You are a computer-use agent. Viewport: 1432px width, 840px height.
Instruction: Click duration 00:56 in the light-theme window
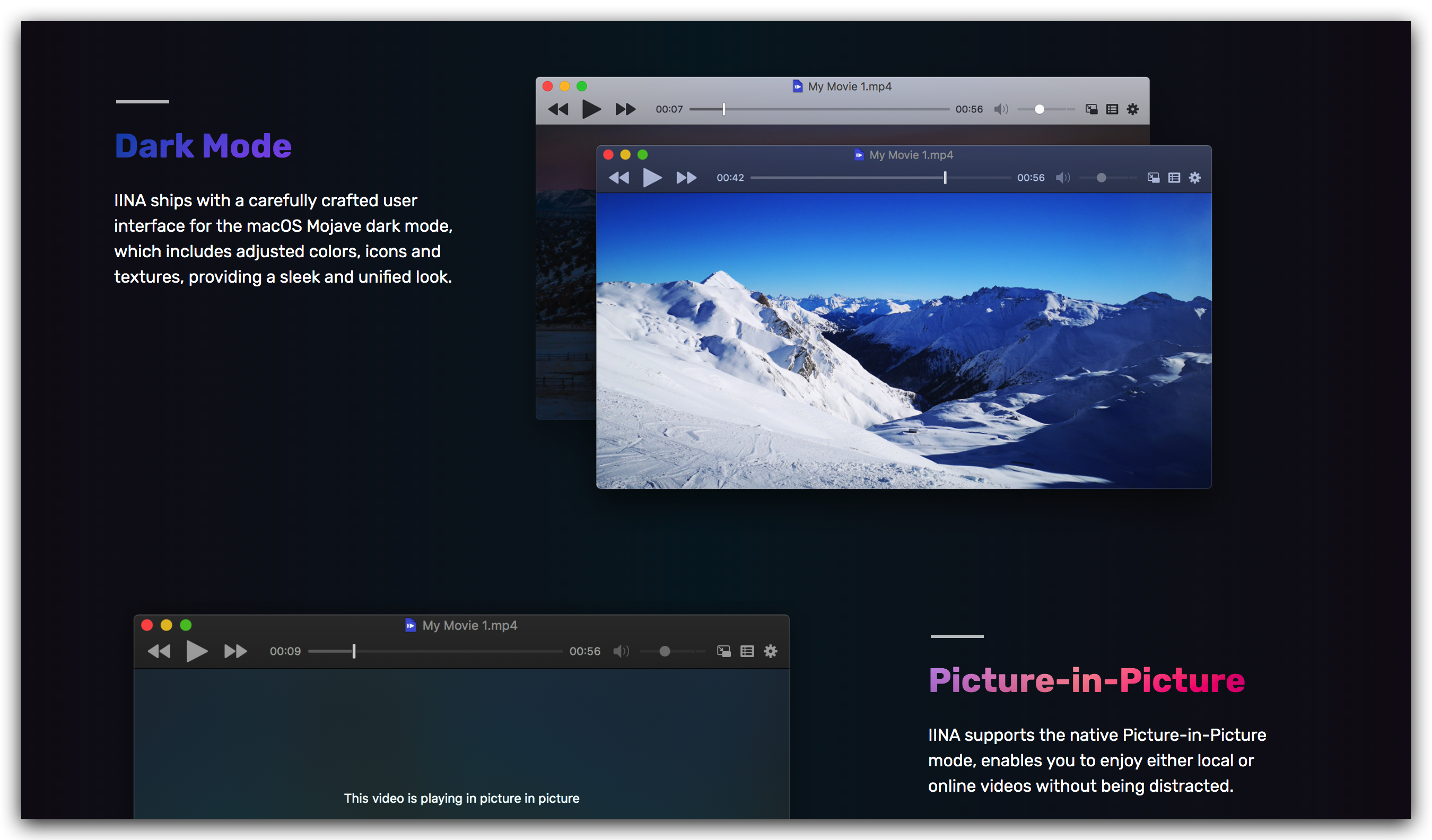point(969,109)
